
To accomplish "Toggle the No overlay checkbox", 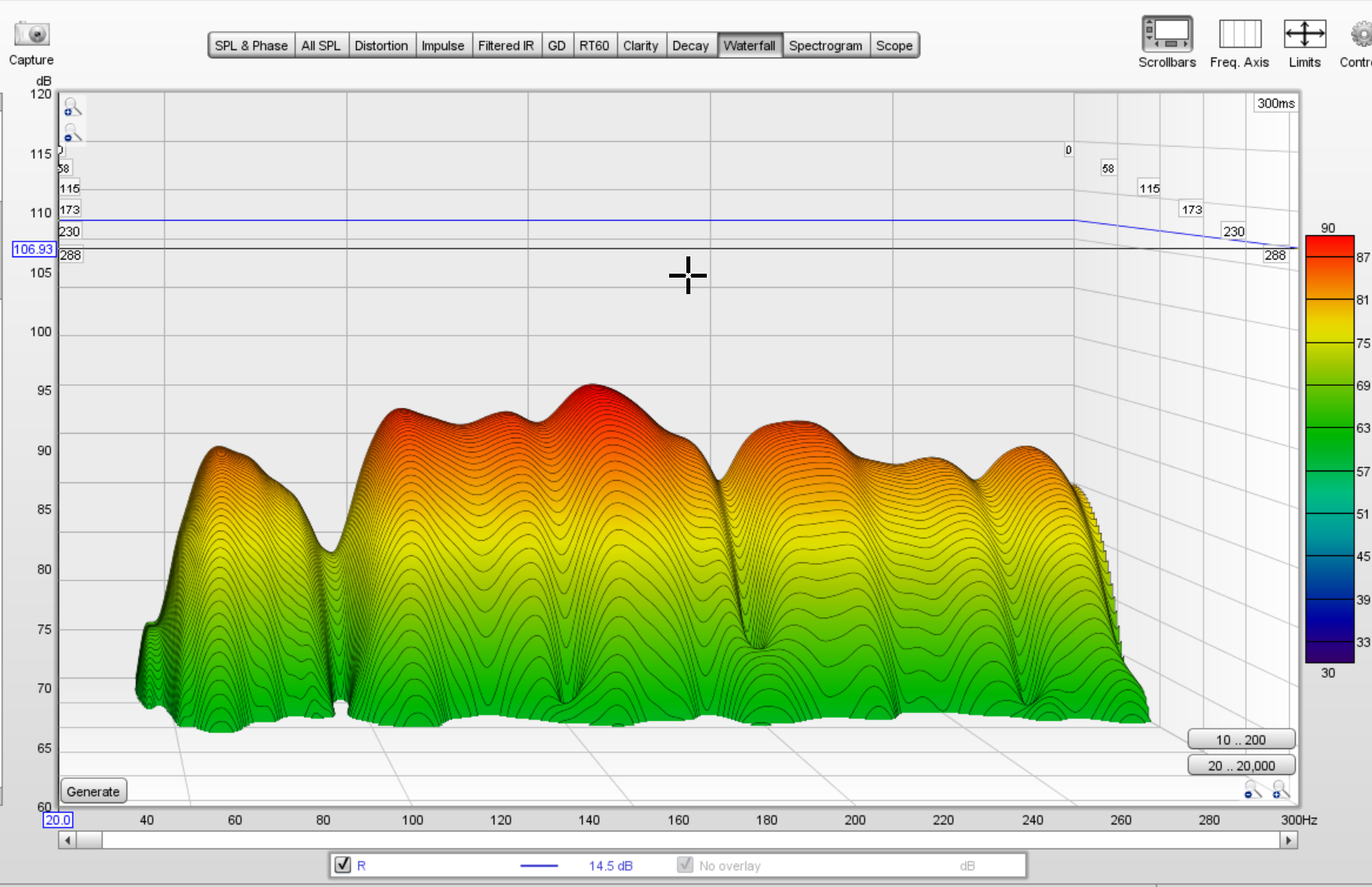I will coord(686,864).
